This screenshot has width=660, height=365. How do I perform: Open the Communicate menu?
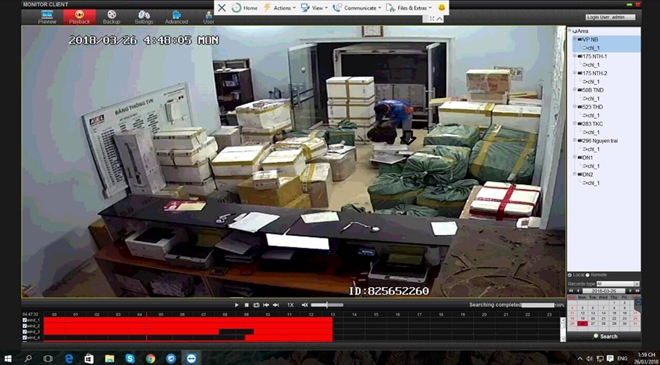coord(357,8)
